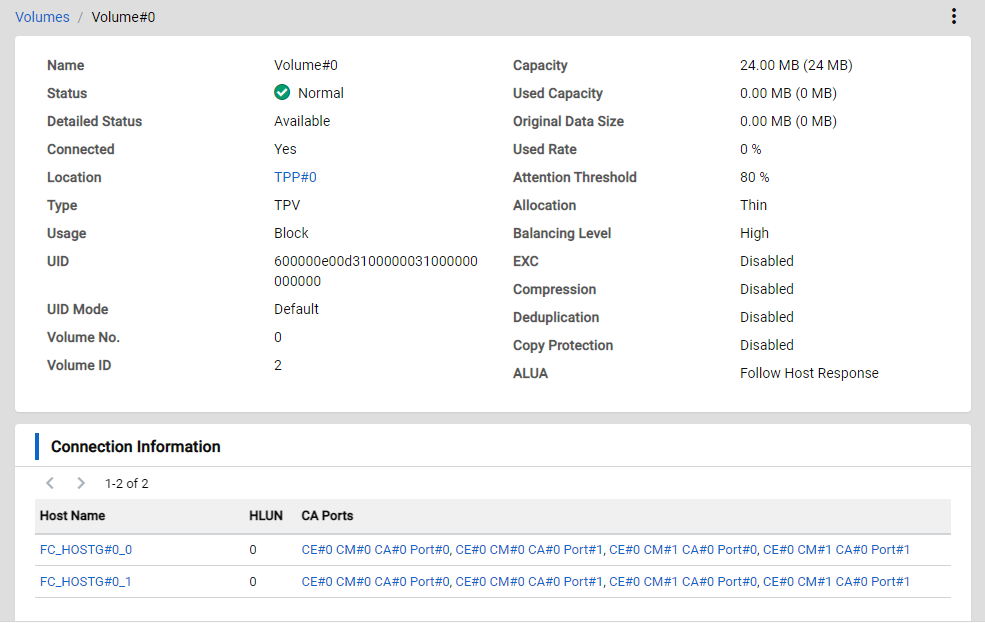Viewport: 985px width, 623px height.
Task: Go to previous page of connections
Action: pyautogui.click(x=50, y=483)
